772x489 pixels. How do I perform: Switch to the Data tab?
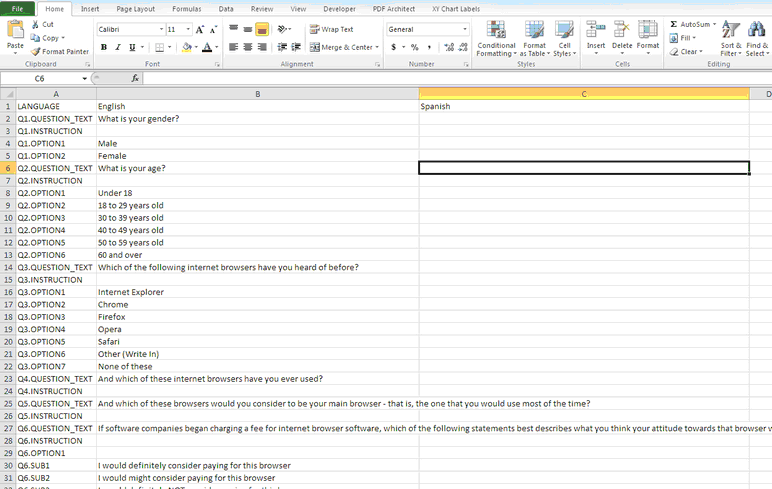[x=226, y=9]
